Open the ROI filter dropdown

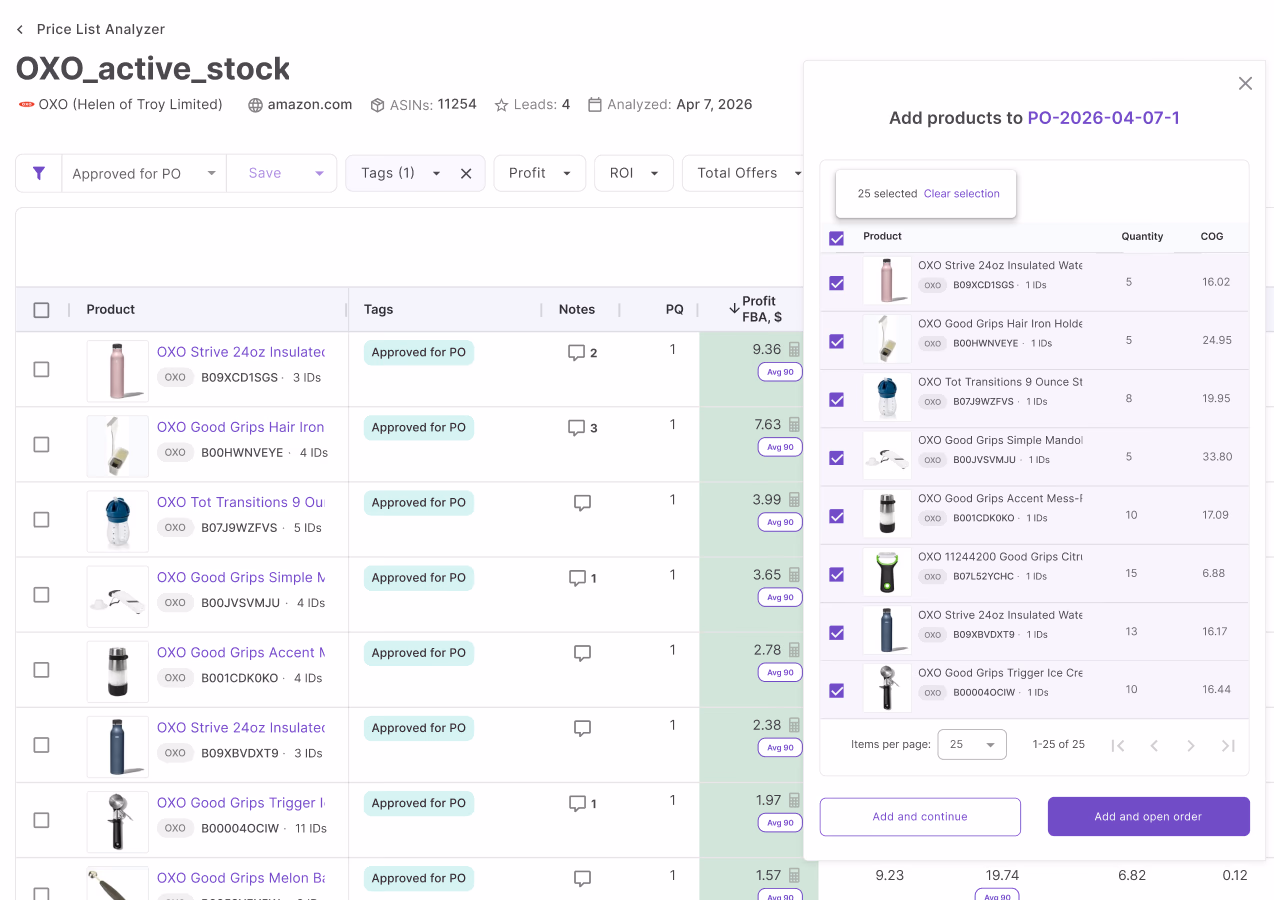pos(634,173)
